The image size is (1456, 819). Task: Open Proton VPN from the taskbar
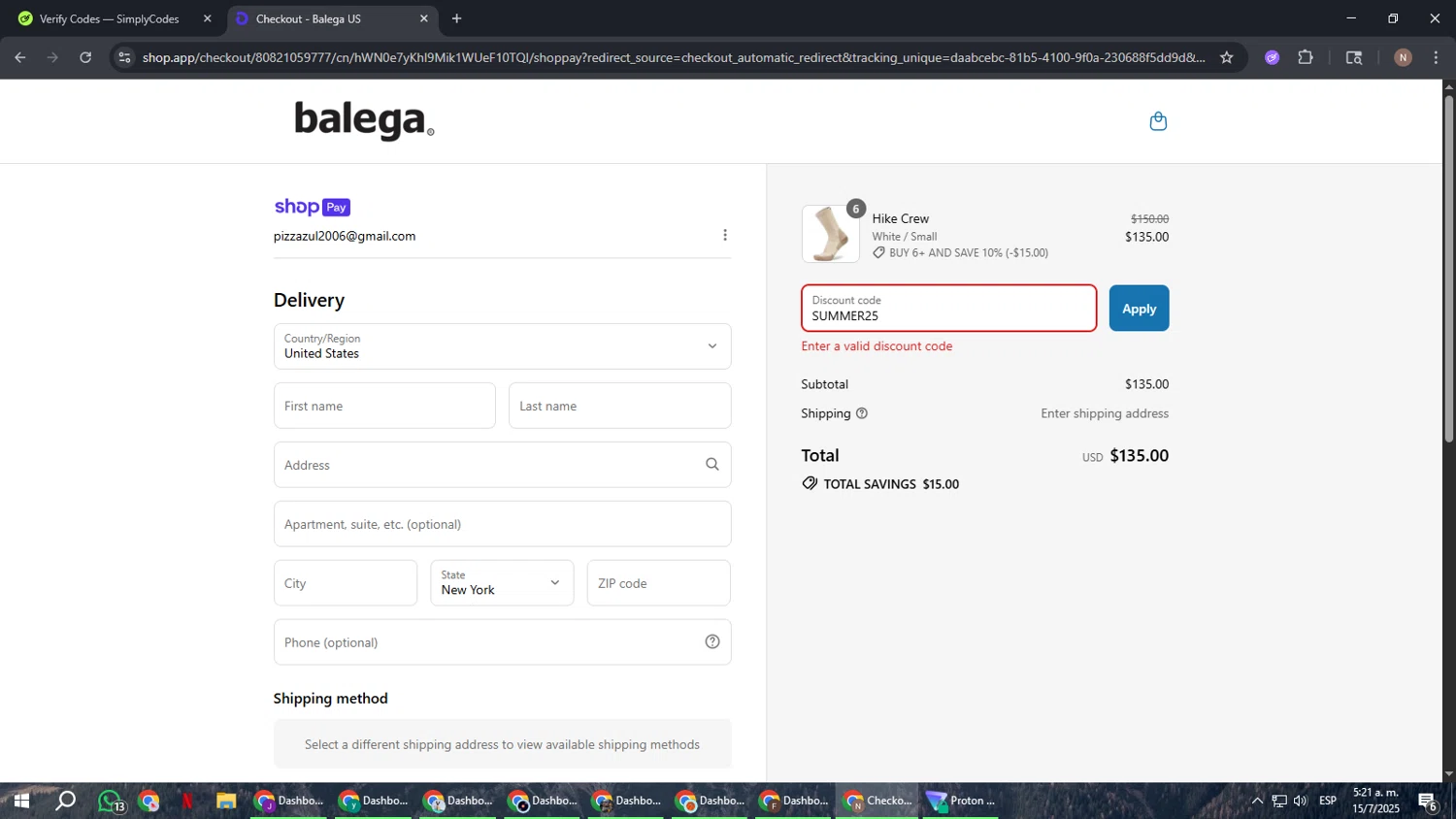tap(961, 802)
